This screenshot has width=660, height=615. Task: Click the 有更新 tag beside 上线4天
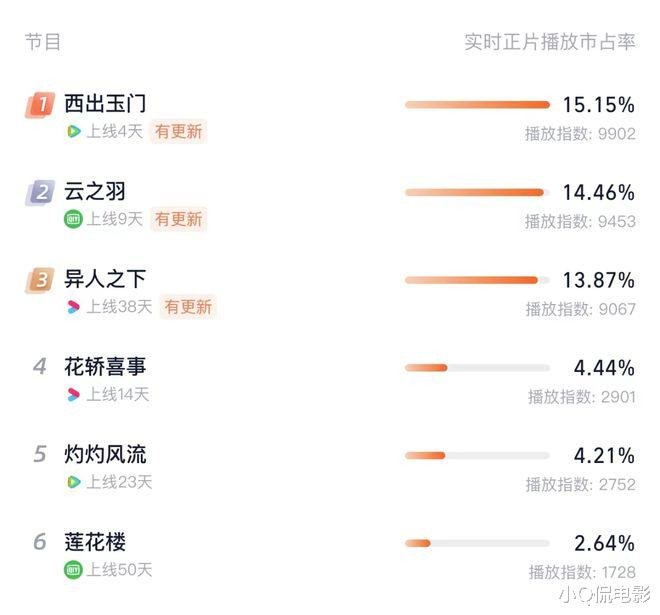(179, 131)
